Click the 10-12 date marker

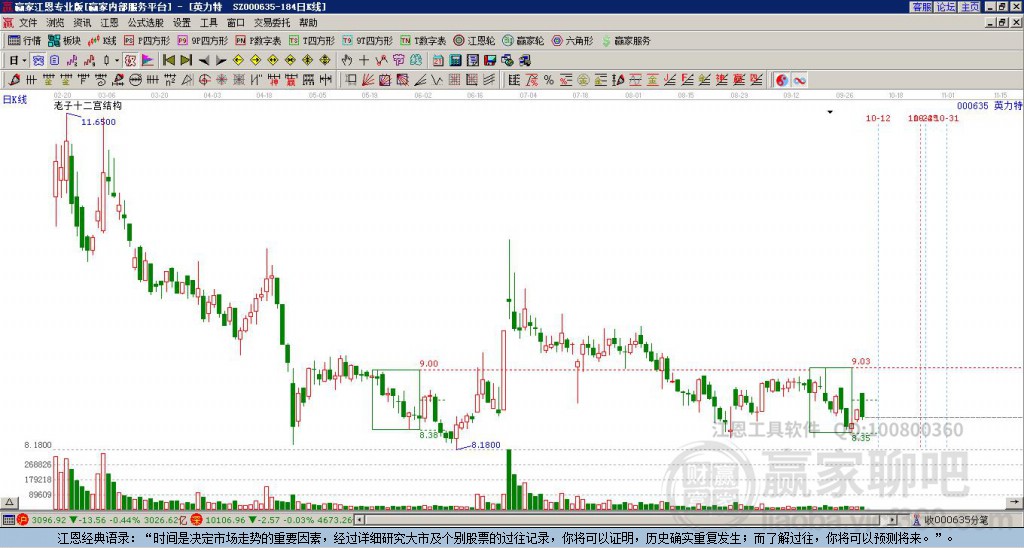(878, 118)
